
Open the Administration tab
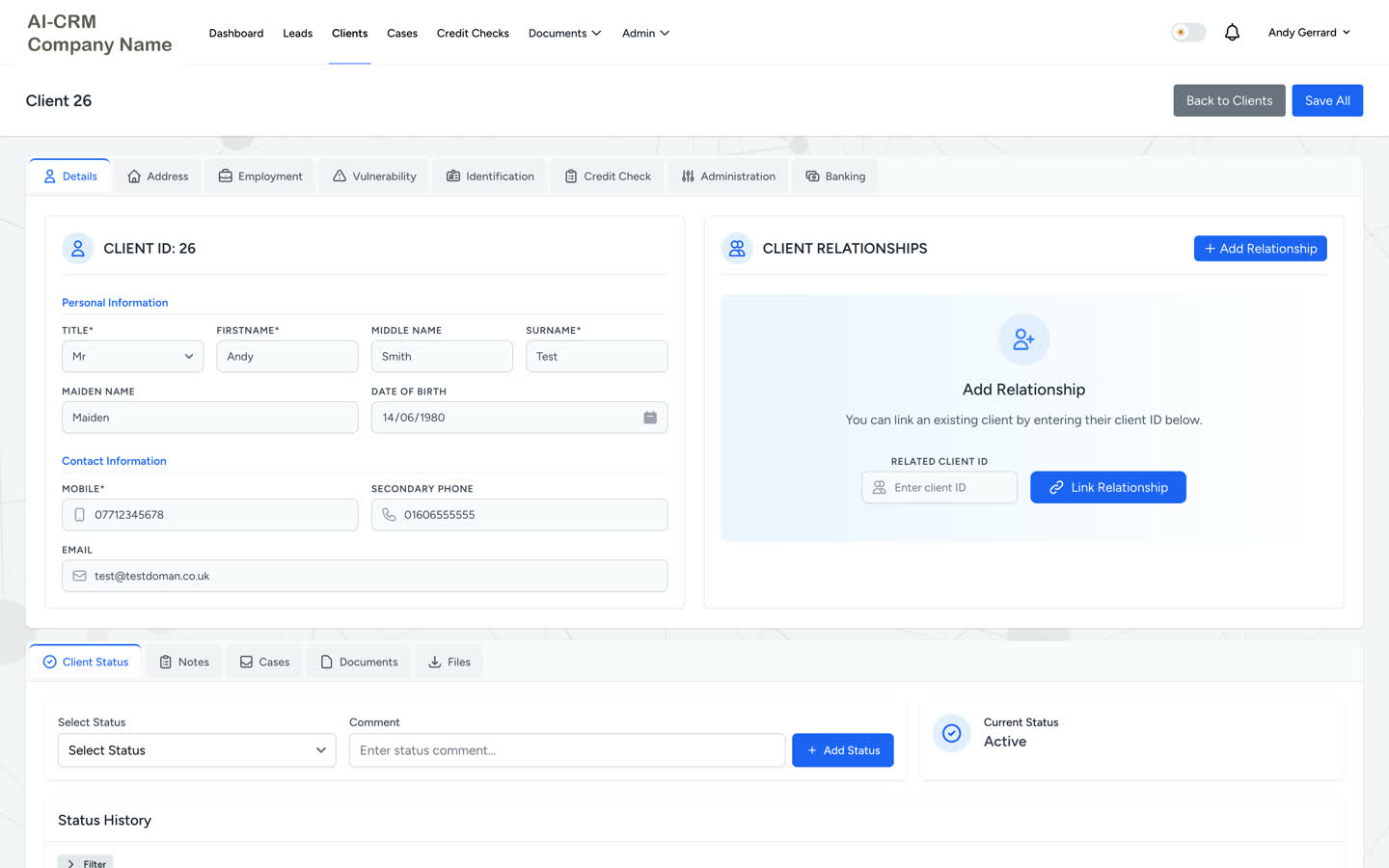pyautogui.click(x=727, y=176)
